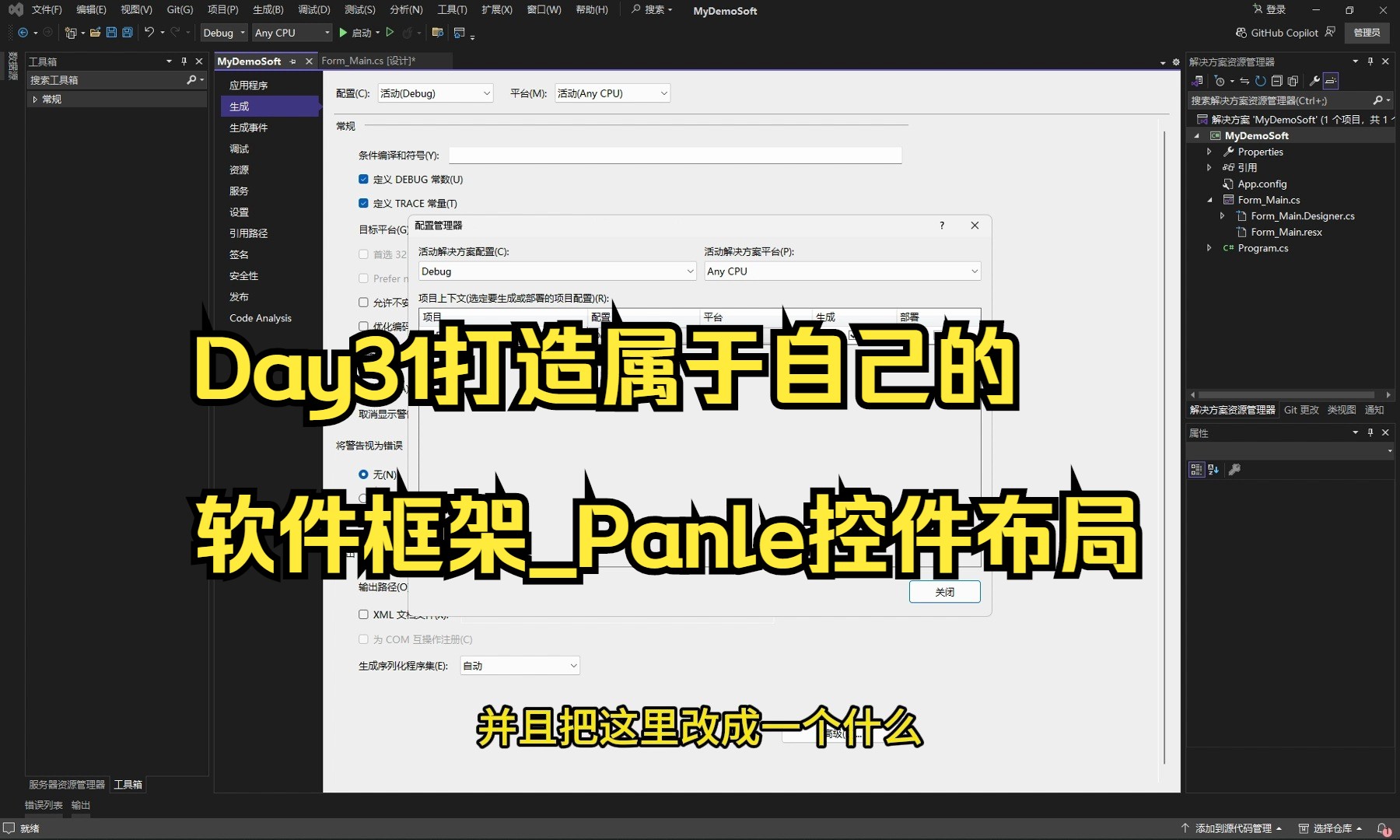Click the pending changes filter clock icon
Screen dimensions: 1400x840
pos(1220,81)
